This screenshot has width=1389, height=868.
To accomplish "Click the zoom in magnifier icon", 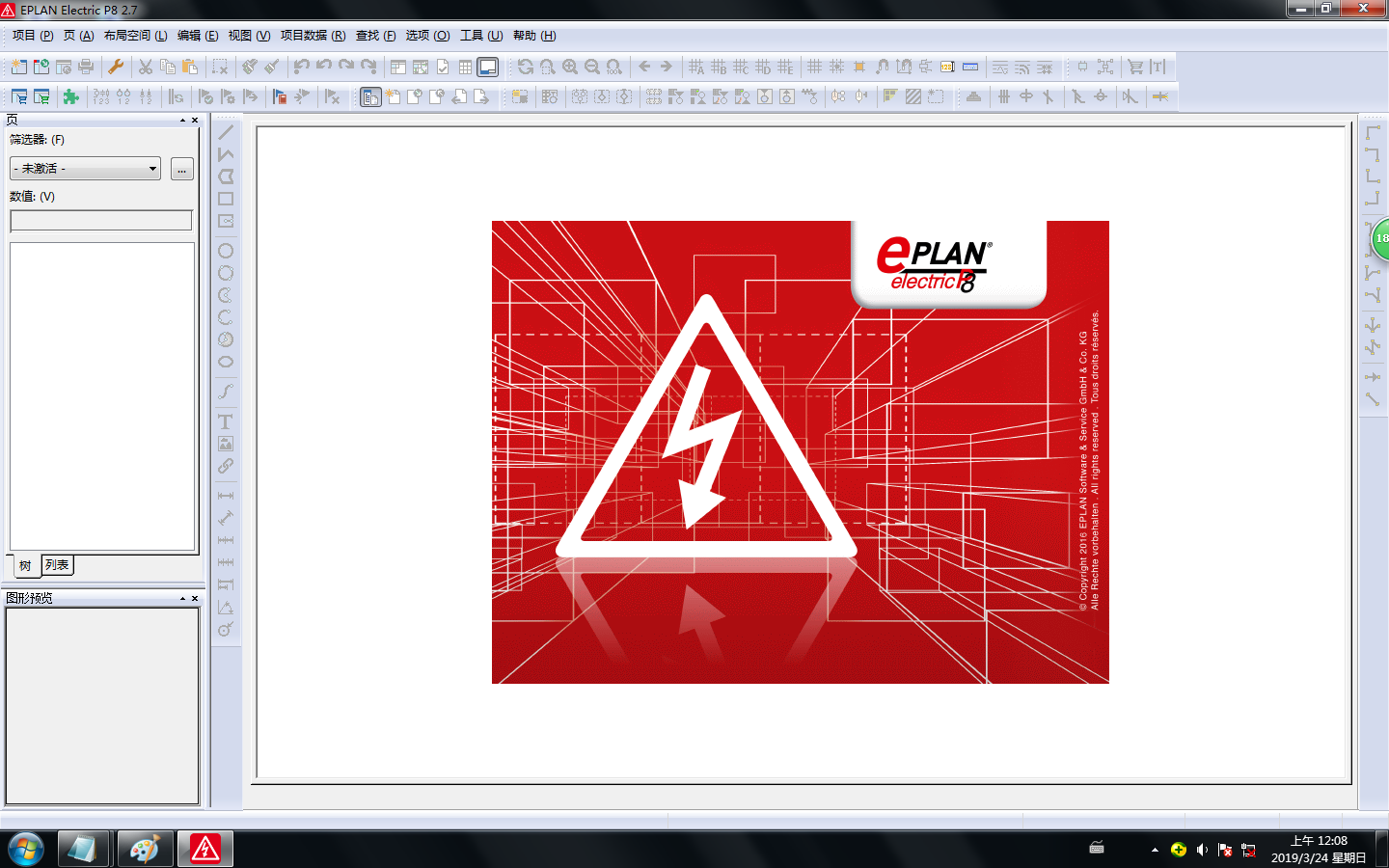I will [x=570, y=67].
